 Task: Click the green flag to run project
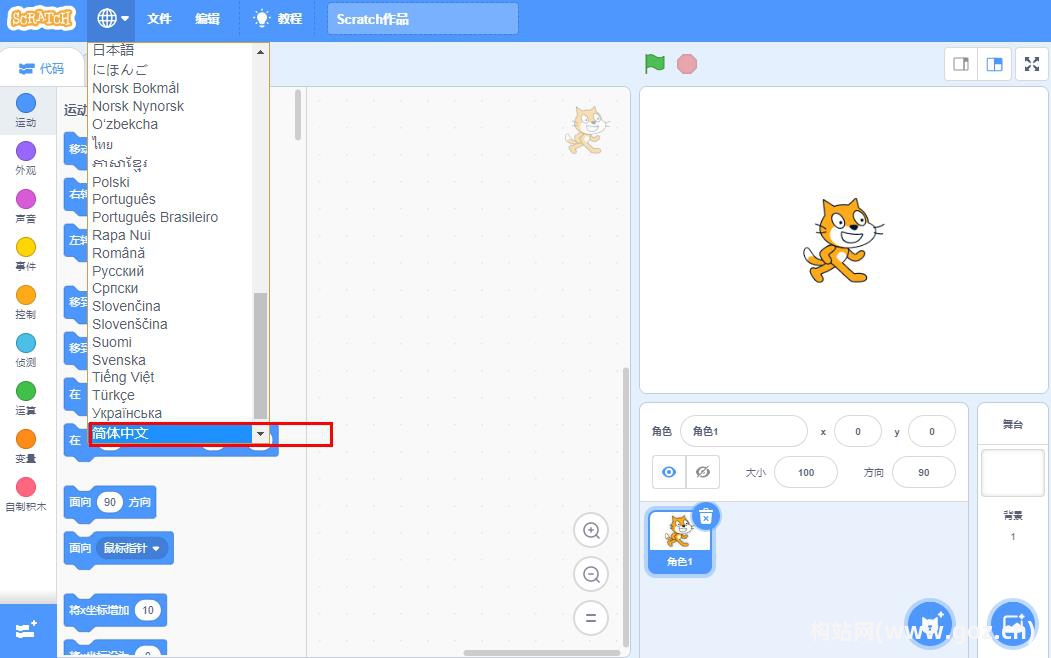pyautogui.click(x=655, y=64)
